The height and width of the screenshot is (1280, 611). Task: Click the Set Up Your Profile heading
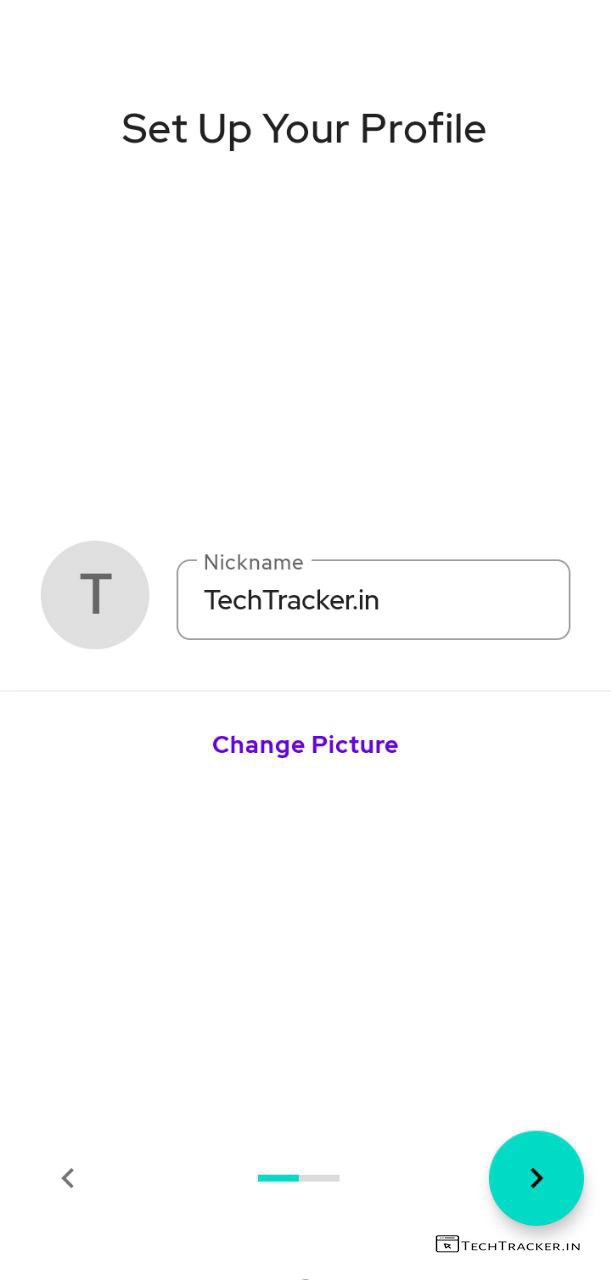304,129
